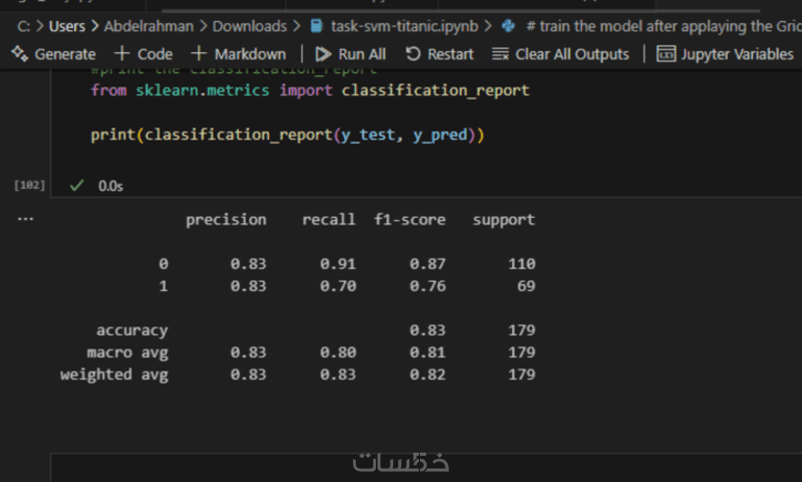Open the output cell's more actions ellipsis
The width and height of the screenshot is (802, 482).
[25, 217]
